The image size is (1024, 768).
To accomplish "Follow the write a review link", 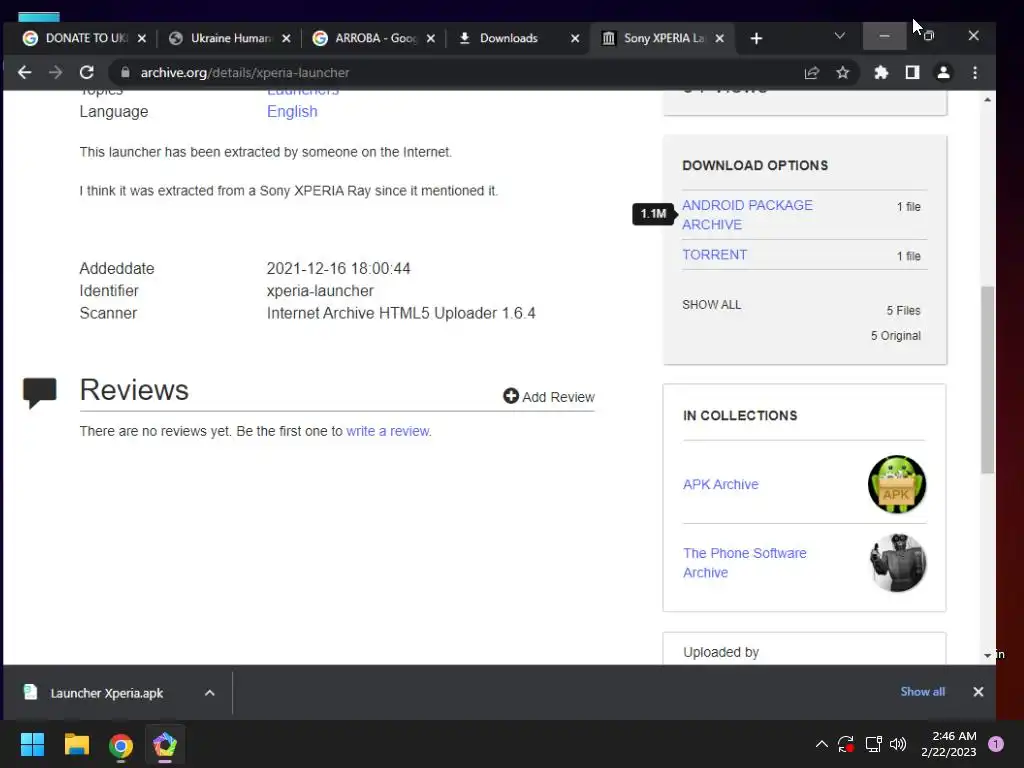I will click(388, 431).
